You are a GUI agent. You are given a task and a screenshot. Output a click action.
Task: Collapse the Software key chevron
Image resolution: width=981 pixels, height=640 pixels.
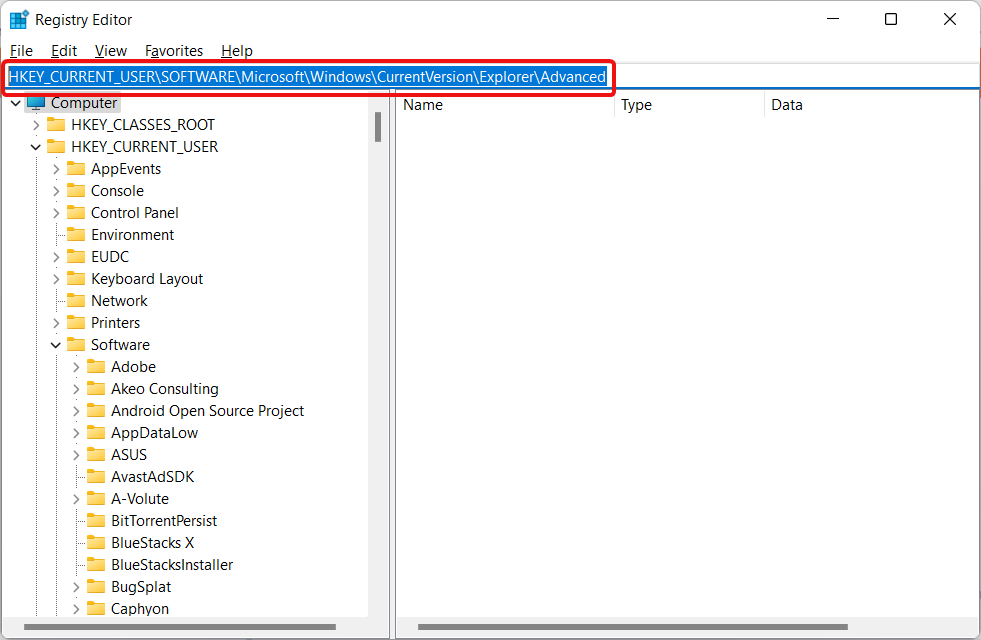click(x=56, y=345)
